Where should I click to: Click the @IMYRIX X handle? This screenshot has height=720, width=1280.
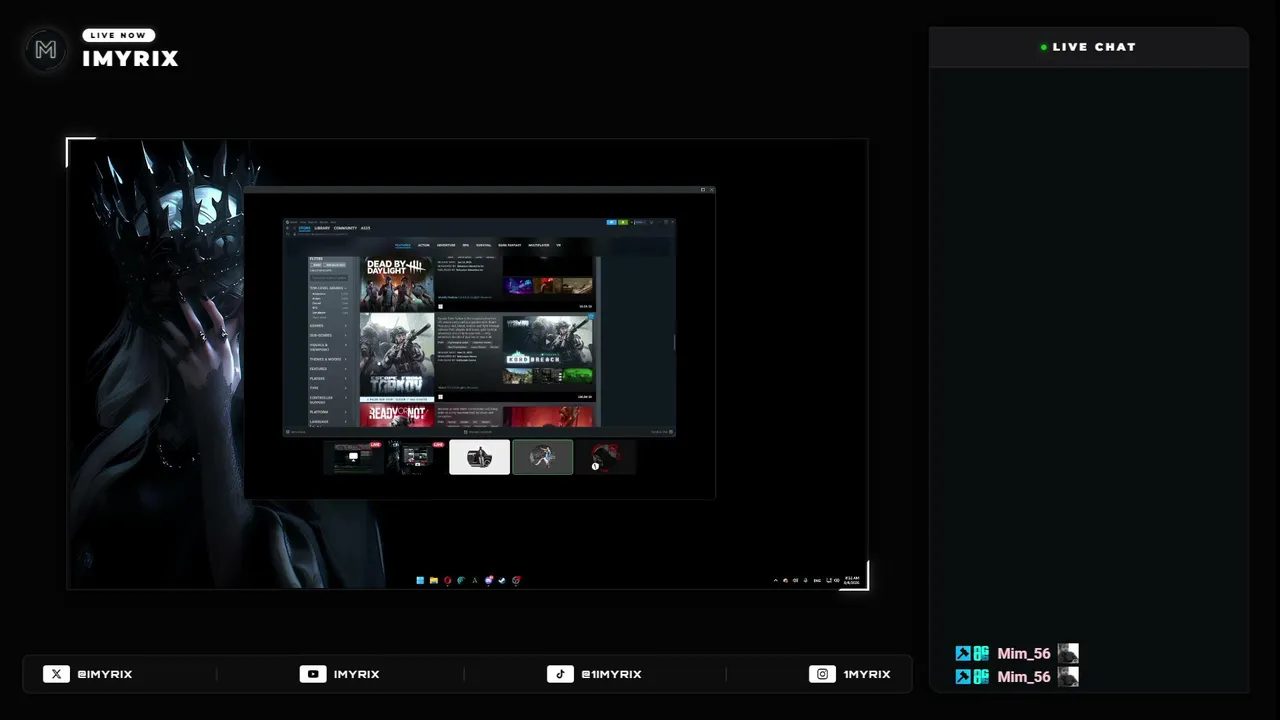point(105,674)
